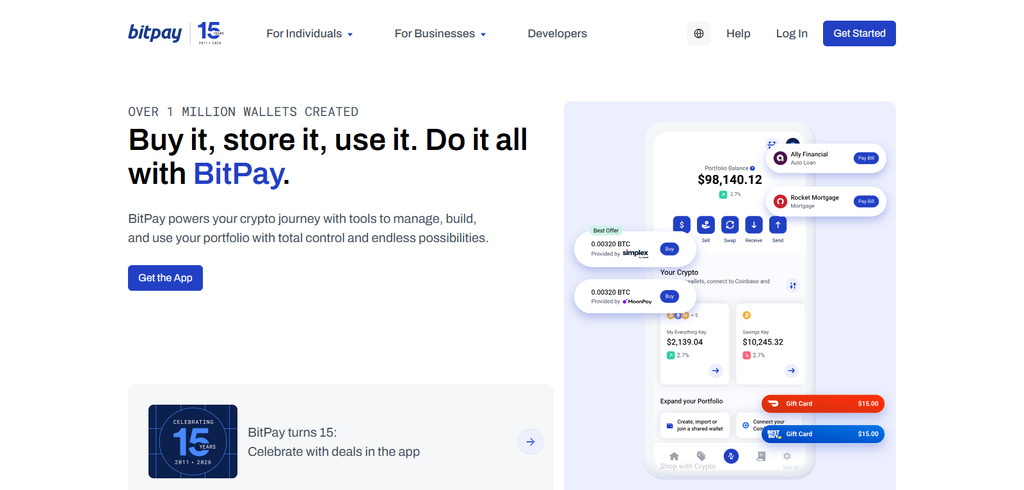The width and height of the screenshot is (1024, 490).
Task: Click Pay Bill for Rocket Mortgage
Action: (x=866, y=201)
